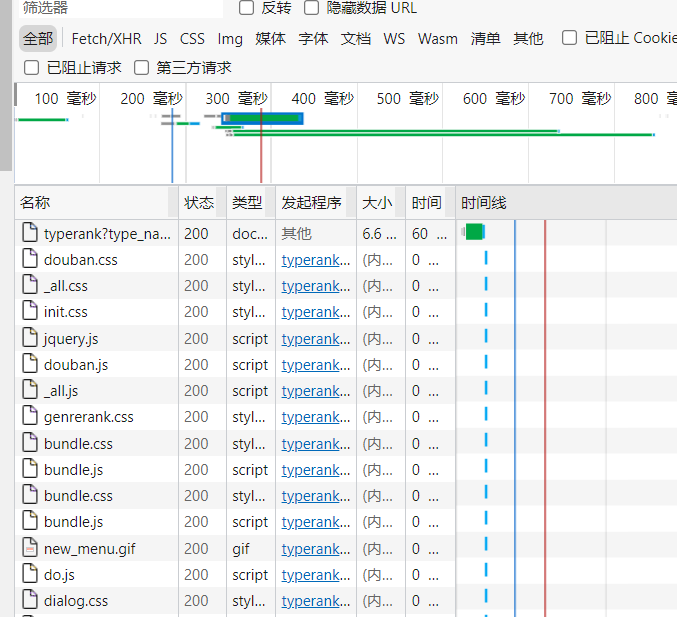Filter requests by CSS
Viewport: 677px width, 617px height.
[192, 39]
